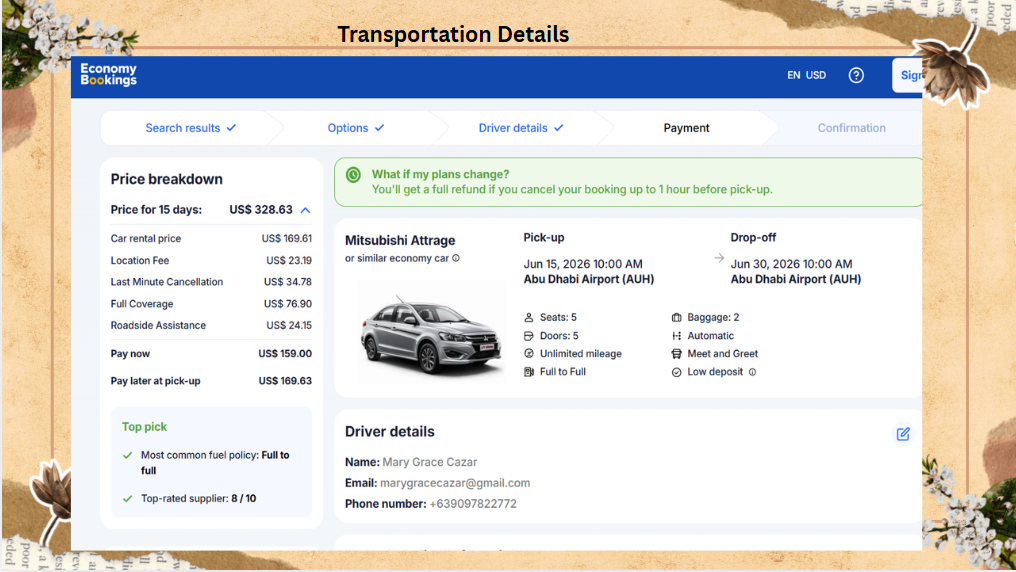Return to the Options step

click(356, 128)
